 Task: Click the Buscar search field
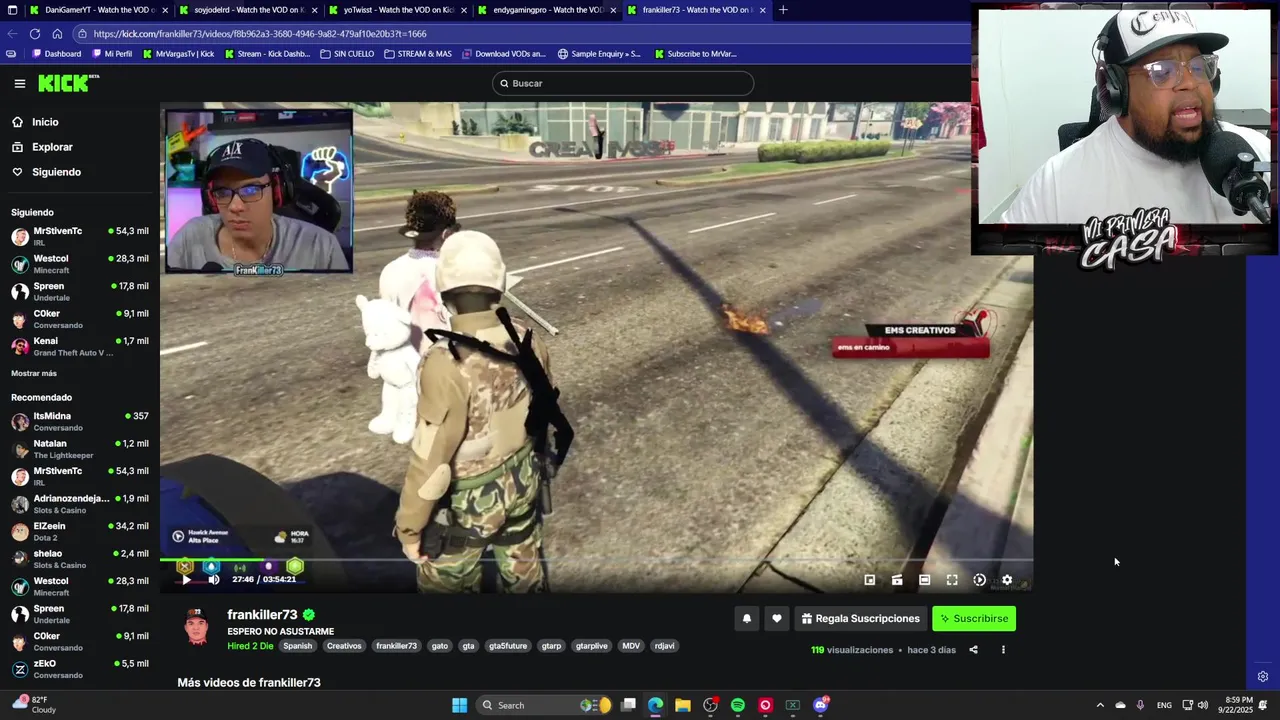click(x=623, y=84)
